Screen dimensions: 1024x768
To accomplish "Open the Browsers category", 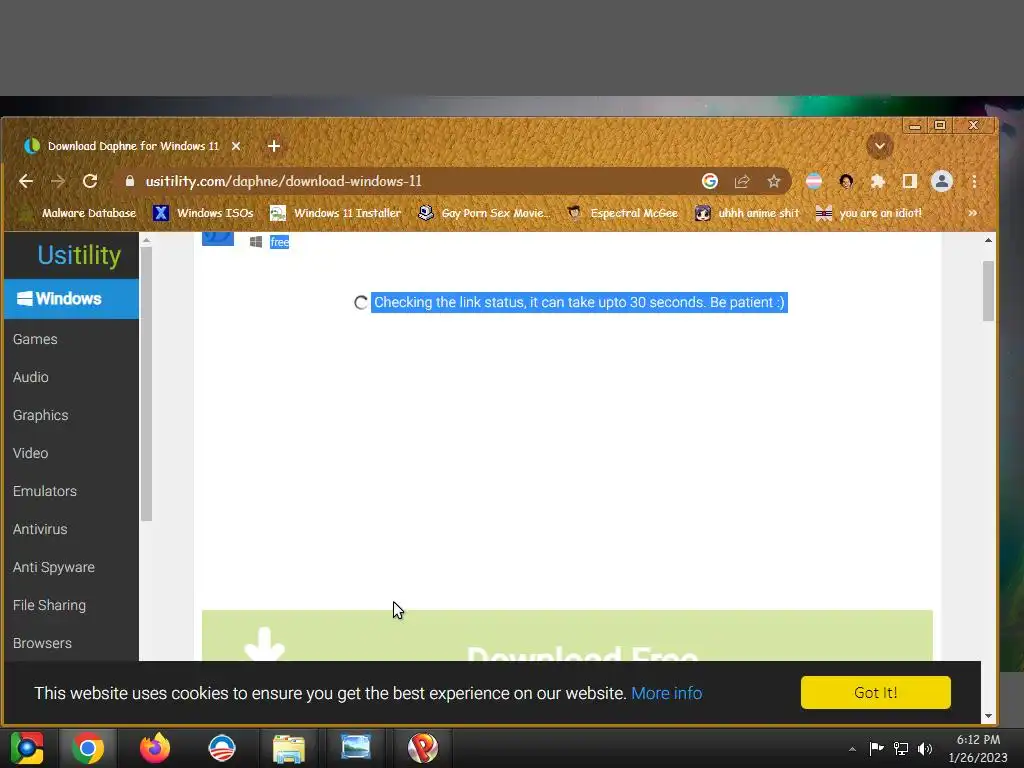I will [x=42, y=643].
